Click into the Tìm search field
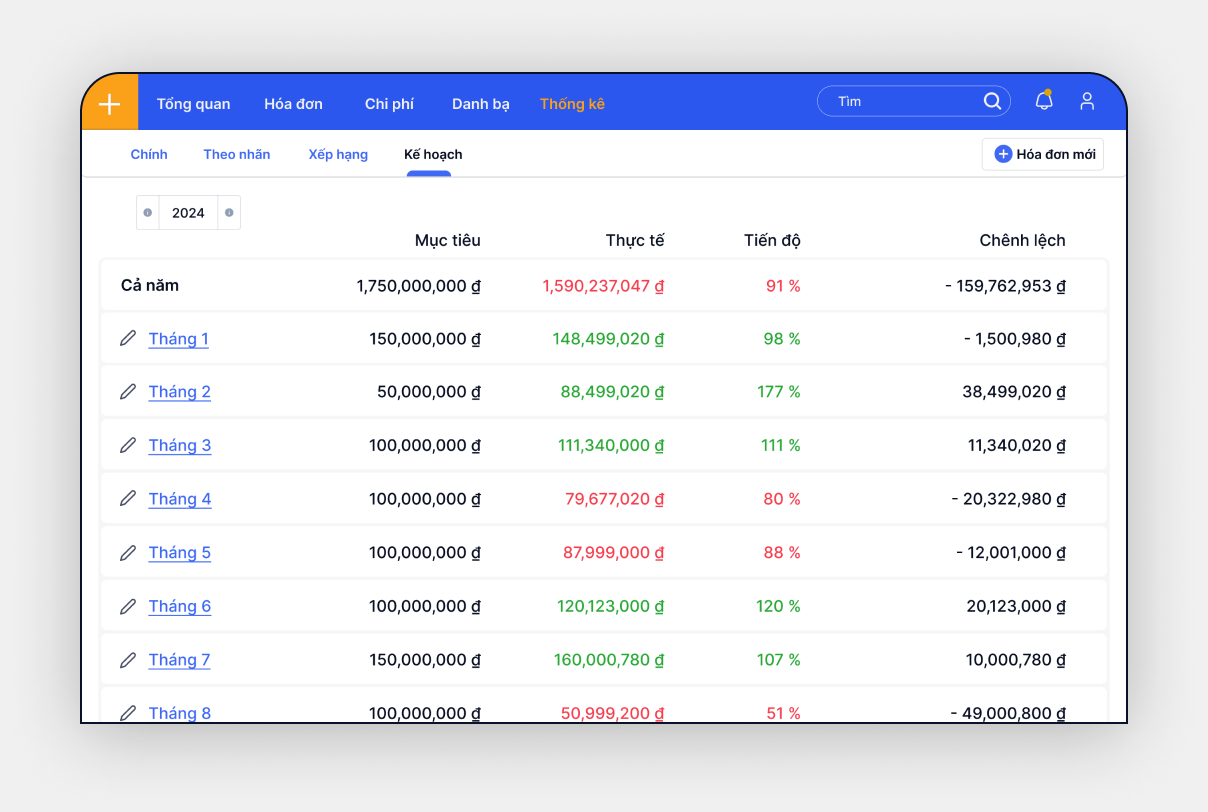Screen dimensions: 1208x812 point(900,101)
